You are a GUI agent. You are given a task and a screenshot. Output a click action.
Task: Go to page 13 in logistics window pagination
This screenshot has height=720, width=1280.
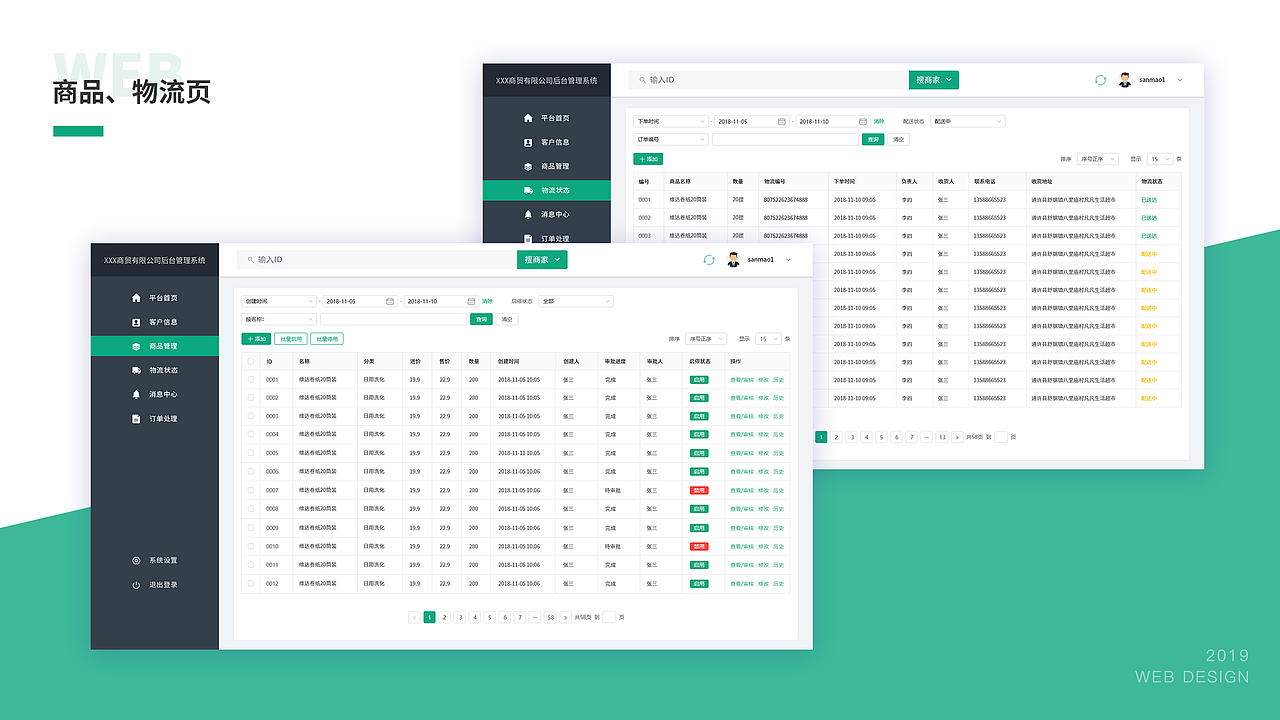click(x=942, y=437)
